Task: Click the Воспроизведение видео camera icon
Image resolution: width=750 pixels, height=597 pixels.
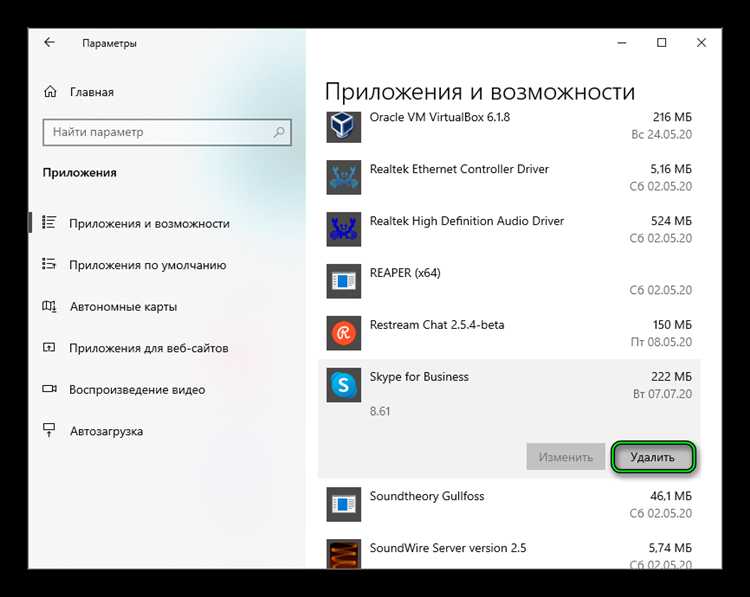Action: [x=49, y=388]
